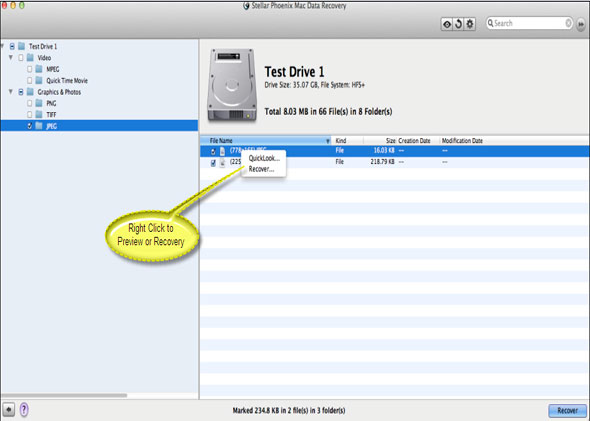This screenshot has height=421, width=590.
Task: Collapse the Graphics & Photos disclosure triangle
Action: [11, 92]
